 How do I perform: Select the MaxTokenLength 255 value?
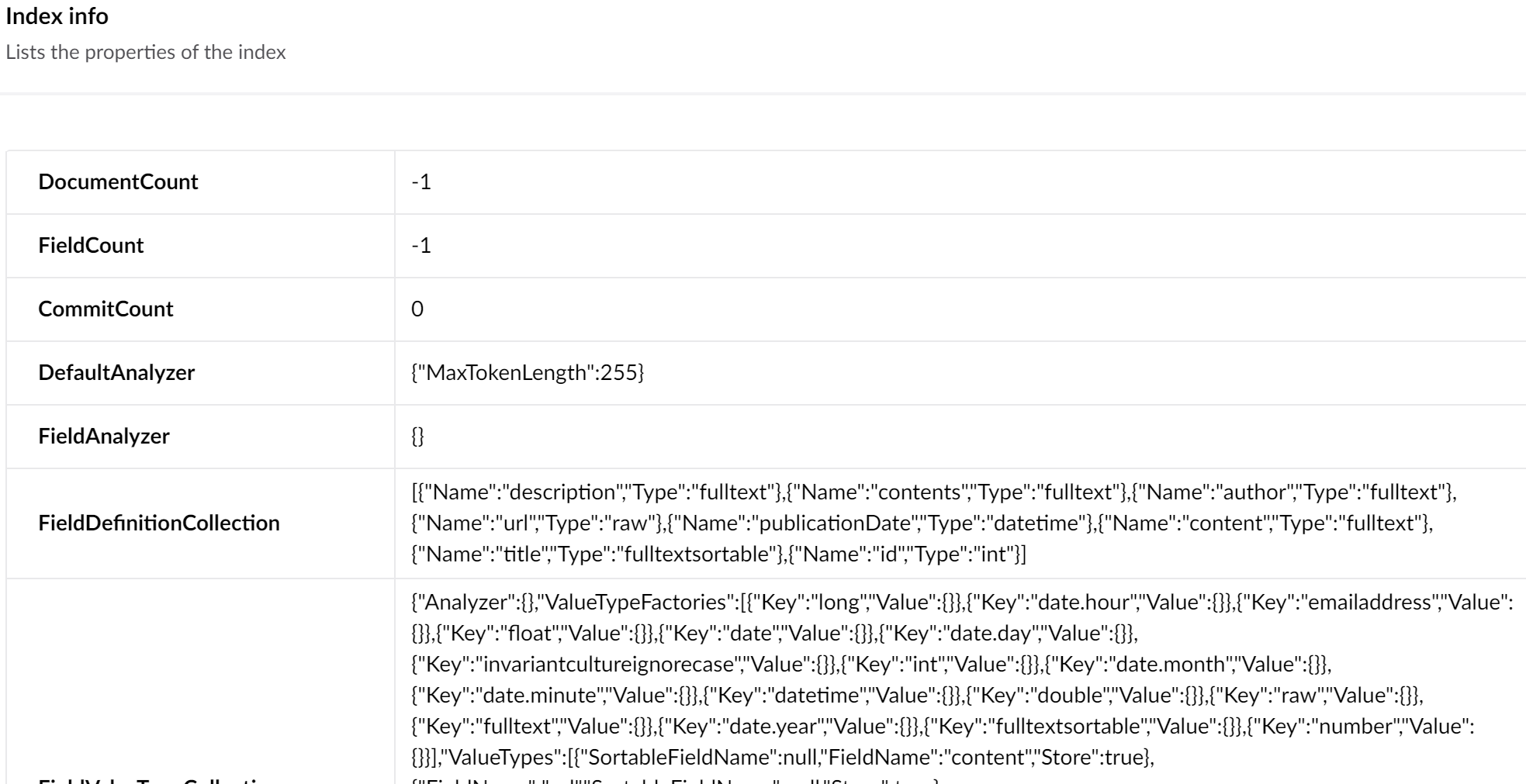[528, 372]
